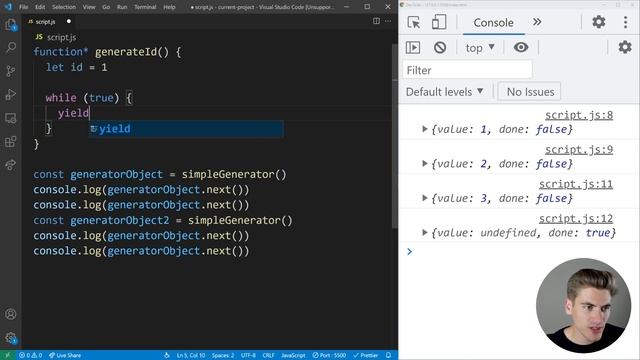Screen dimensions: 640x360
Task: Start Live Share from status bar
Action: point(65,355)
